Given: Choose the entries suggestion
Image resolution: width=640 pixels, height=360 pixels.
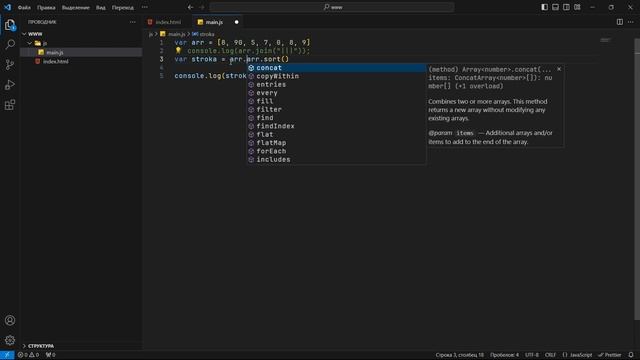Looking at the screenshot, I should coord(336,84).
